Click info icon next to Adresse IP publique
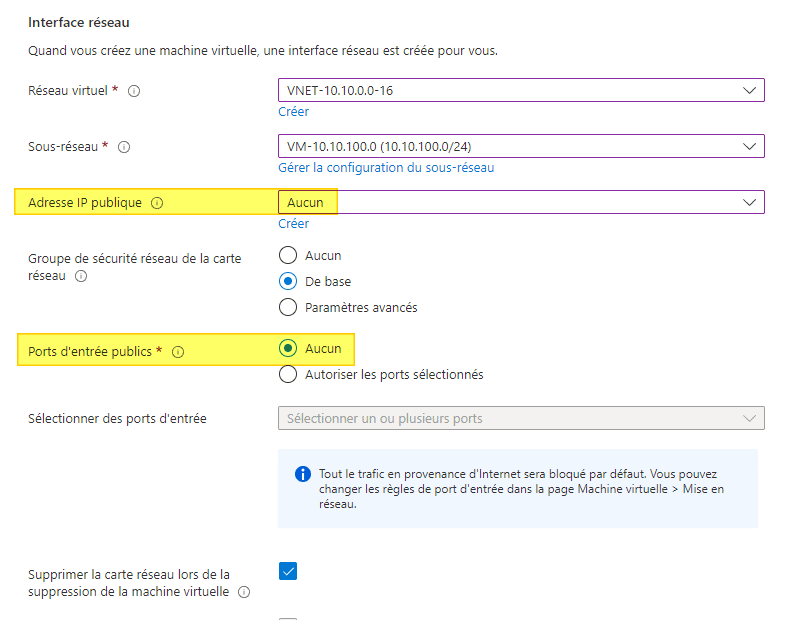 157,203
